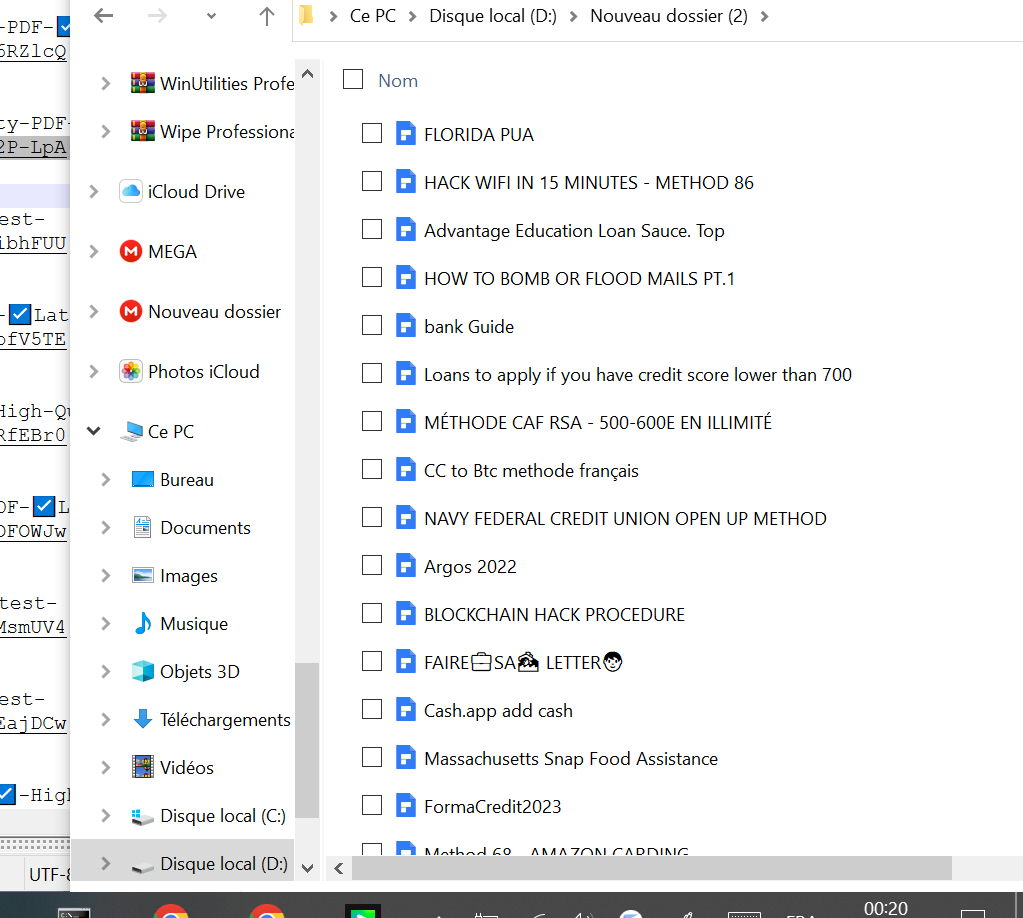Click the iCloud Drive cloud icon
The height and width of the screenshot is (918, 1023).
point(131,191)
